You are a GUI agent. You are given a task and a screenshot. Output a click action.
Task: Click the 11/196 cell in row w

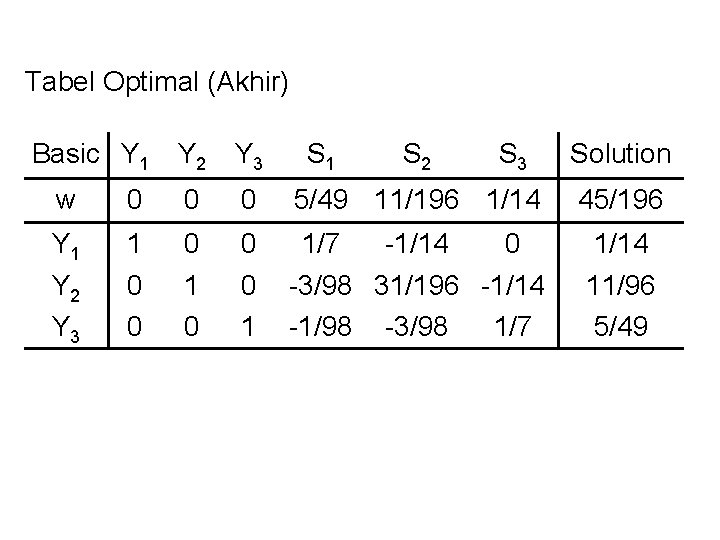[x=418, y=201]
